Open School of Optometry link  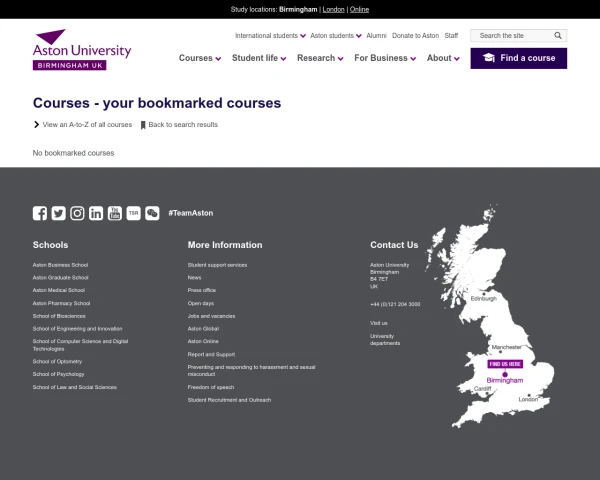coord(57,361)
